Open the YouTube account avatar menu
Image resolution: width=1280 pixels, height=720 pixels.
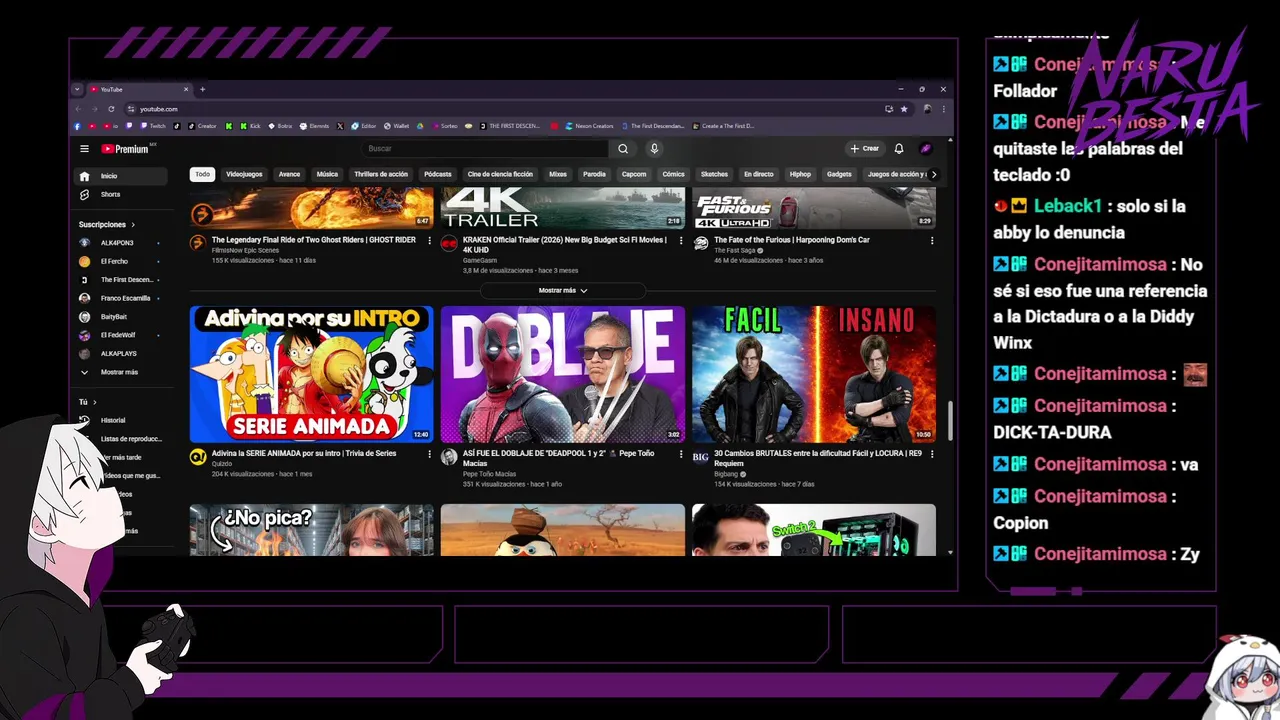click(926, 149)
